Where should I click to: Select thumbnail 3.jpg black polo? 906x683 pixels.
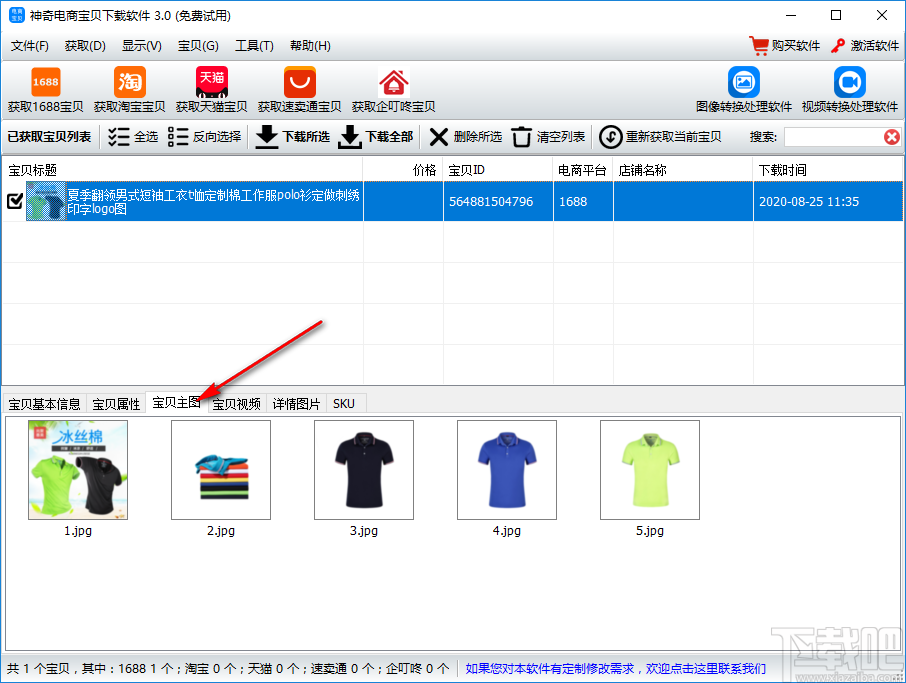click(364, 470)
